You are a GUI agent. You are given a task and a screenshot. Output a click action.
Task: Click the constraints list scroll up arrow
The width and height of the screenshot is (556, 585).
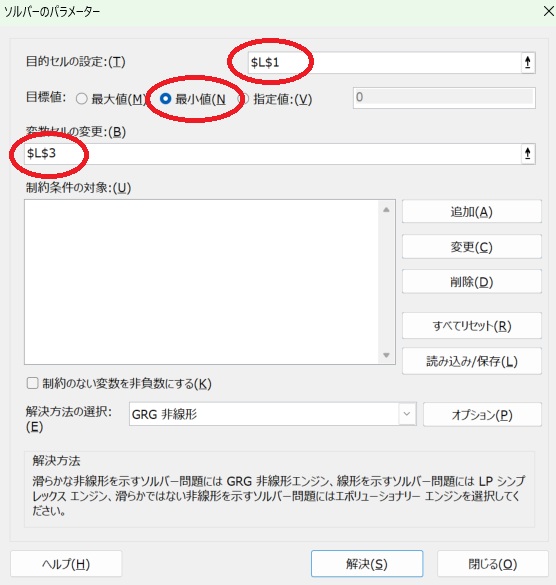tap(386, 210)
